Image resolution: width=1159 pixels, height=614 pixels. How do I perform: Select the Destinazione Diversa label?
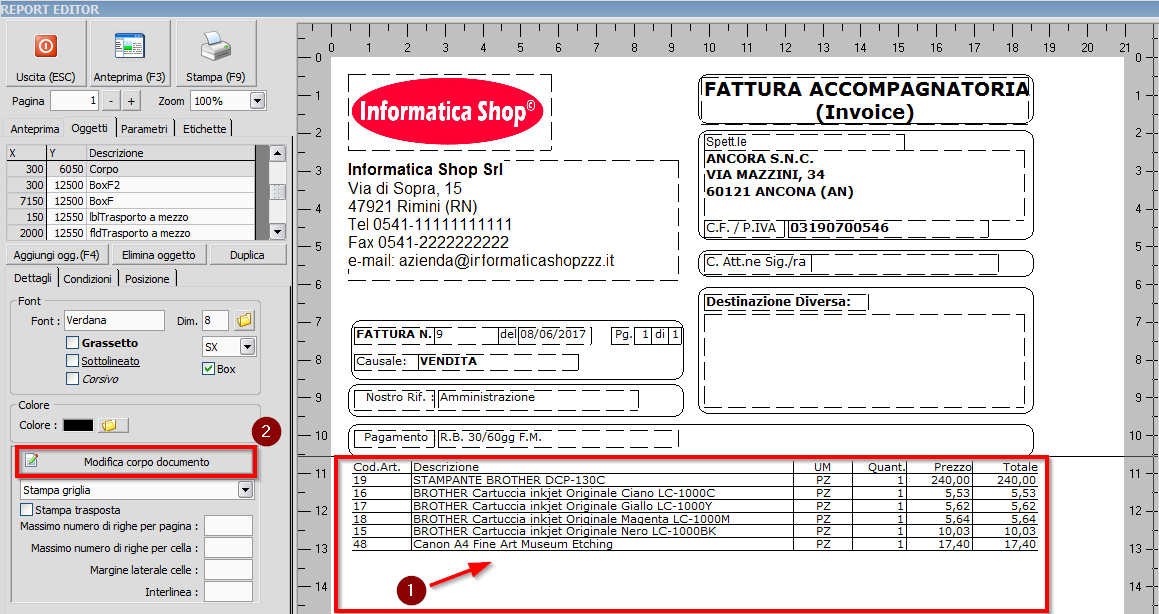[778, 301]
